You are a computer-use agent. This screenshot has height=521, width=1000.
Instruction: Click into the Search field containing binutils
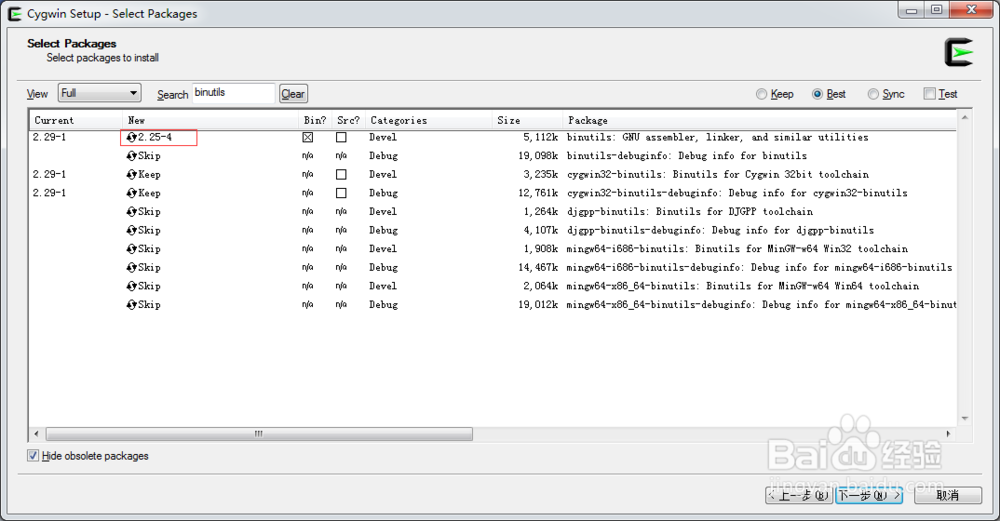(x=233, y=93)
